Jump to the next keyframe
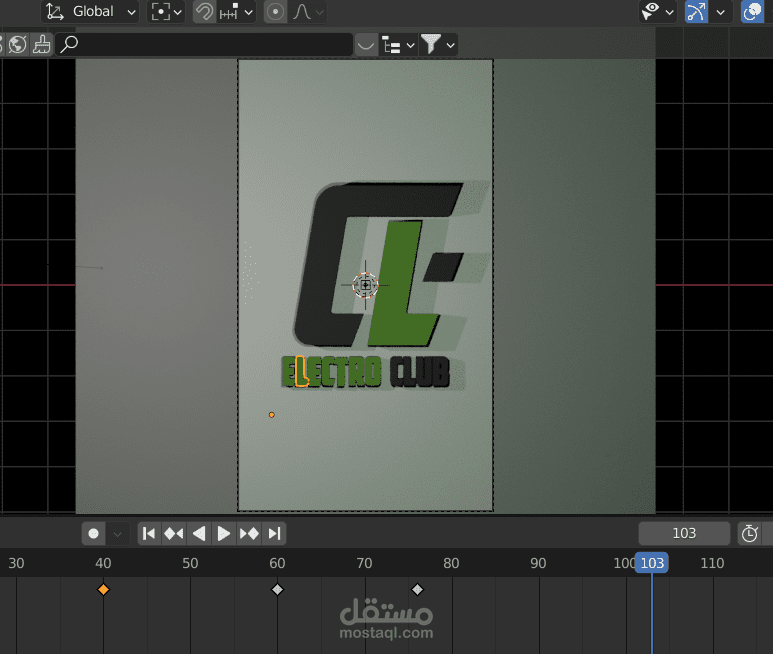 249,533
